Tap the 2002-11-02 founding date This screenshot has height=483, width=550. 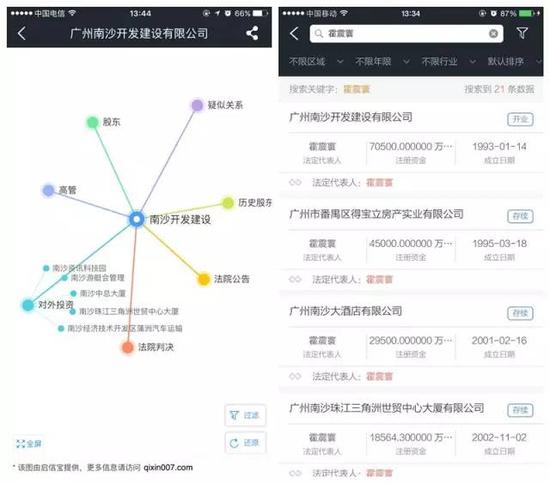(x=499, y=437)
